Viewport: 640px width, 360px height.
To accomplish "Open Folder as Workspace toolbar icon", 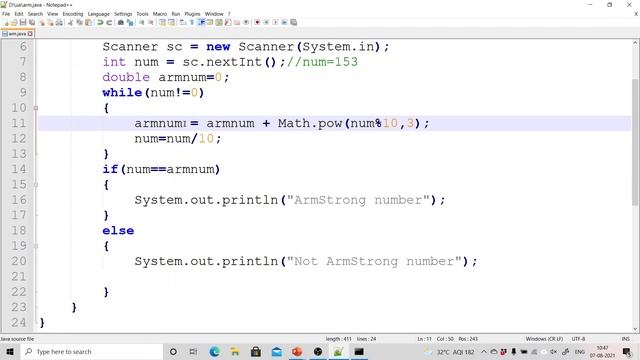I will 237,22.
